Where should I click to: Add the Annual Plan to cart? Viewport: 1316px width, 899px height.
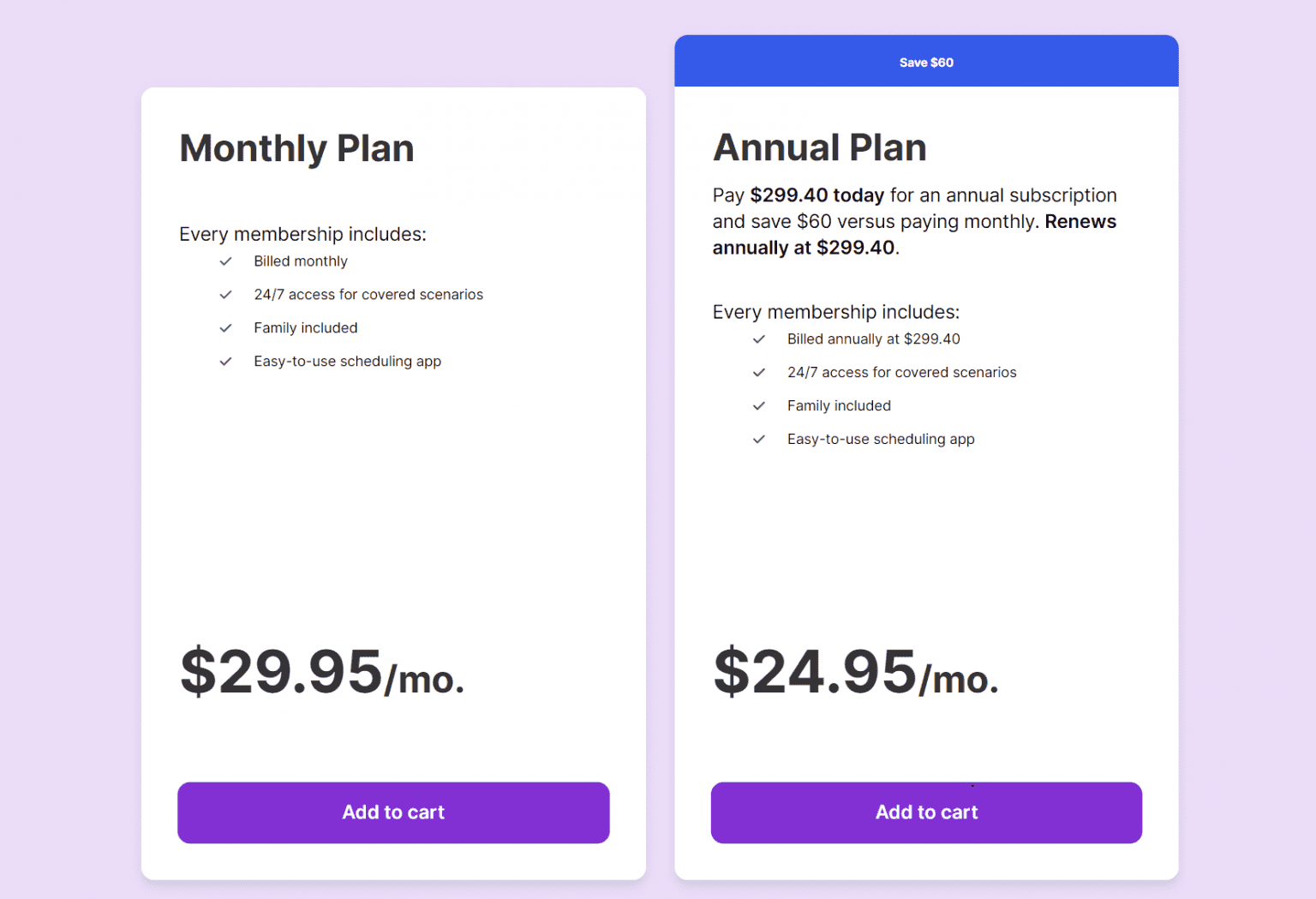pos(926,812)
